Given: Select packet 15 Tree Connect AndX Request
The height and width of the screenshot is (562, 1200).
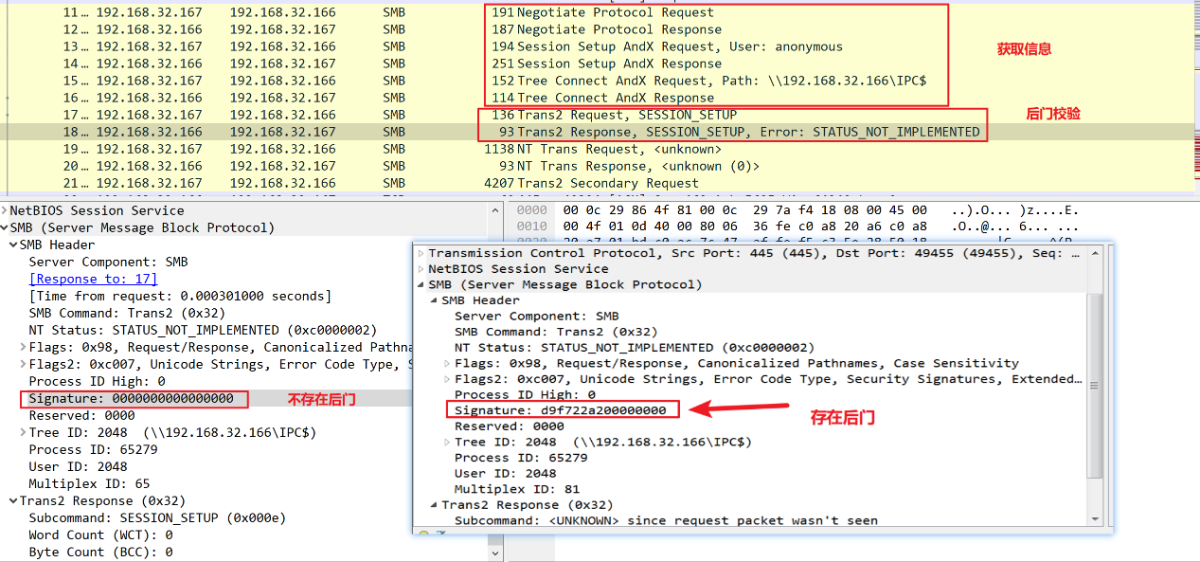Looking at the screenshot, I should (600, 81).
